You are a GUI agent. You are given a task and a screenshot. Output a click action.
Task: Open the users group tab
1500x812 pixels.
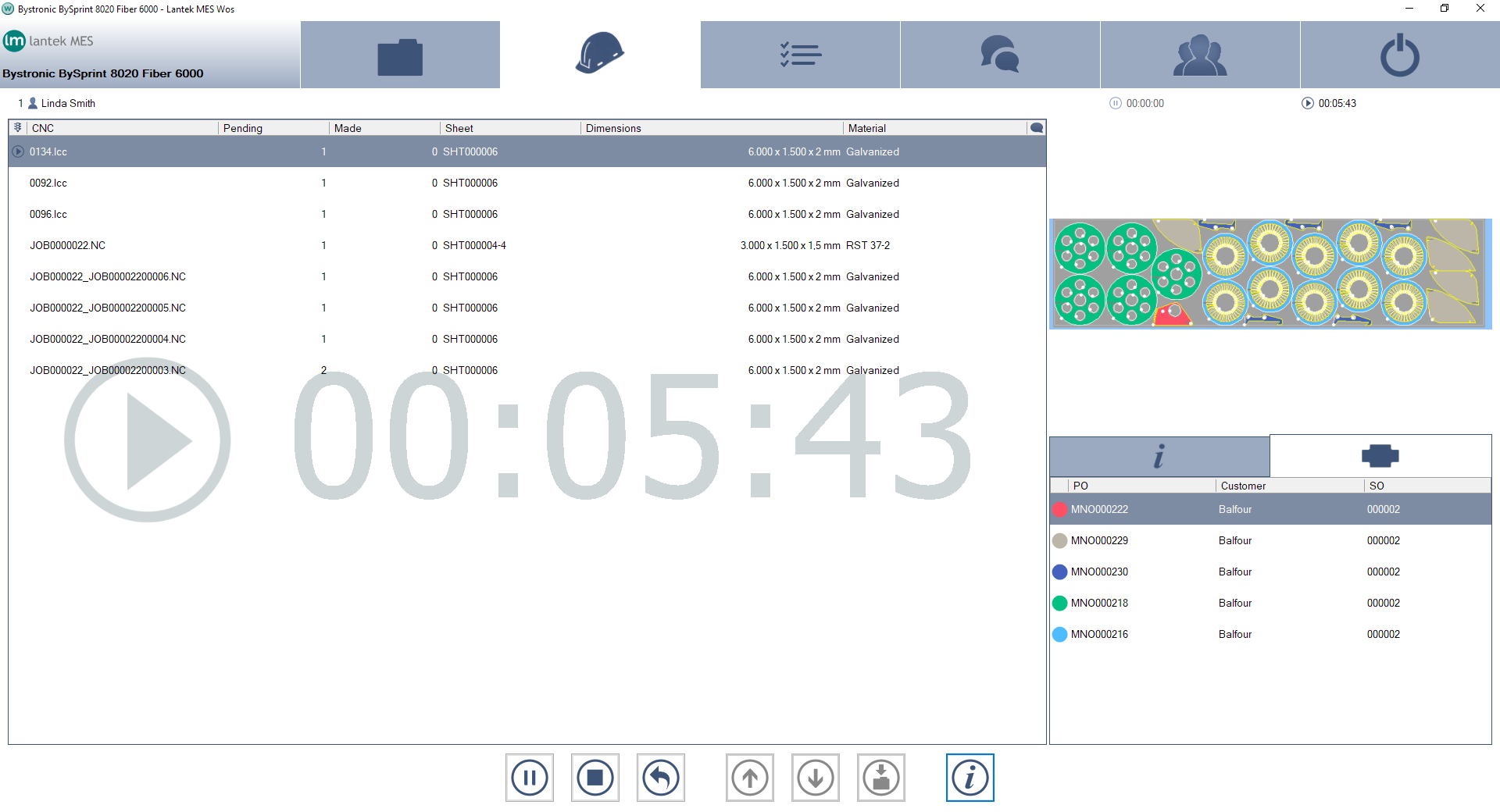[1200, 55]
